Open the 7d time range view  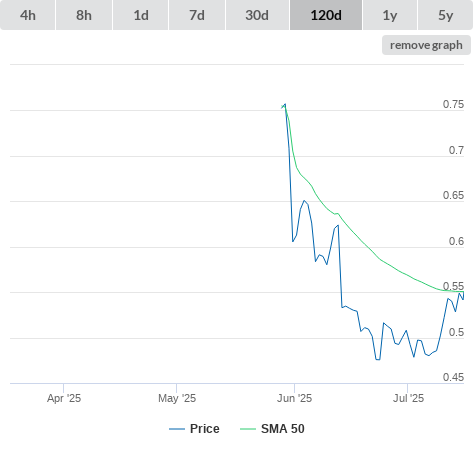click(x=197, y=15)
